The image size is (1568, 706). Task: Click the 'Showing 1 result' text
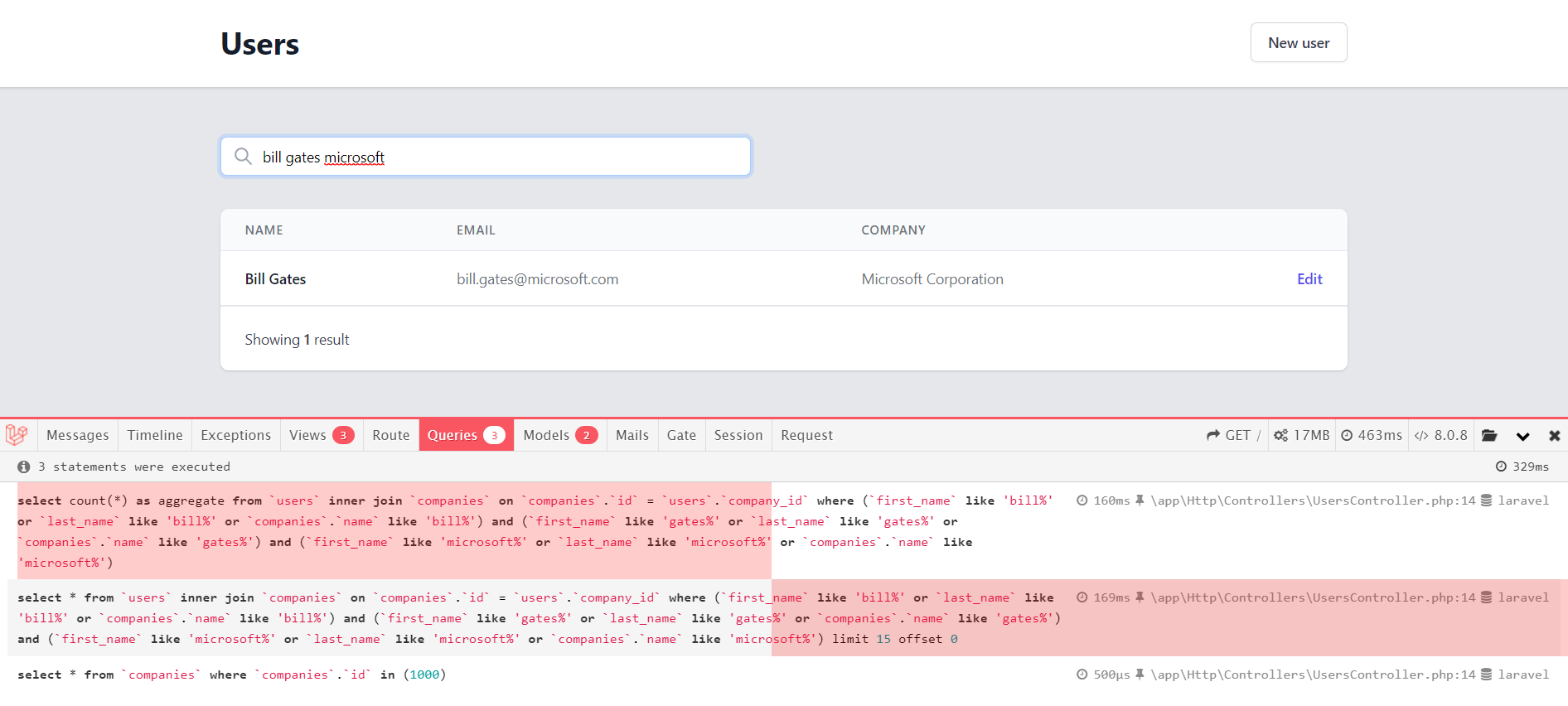coord(297,340)
